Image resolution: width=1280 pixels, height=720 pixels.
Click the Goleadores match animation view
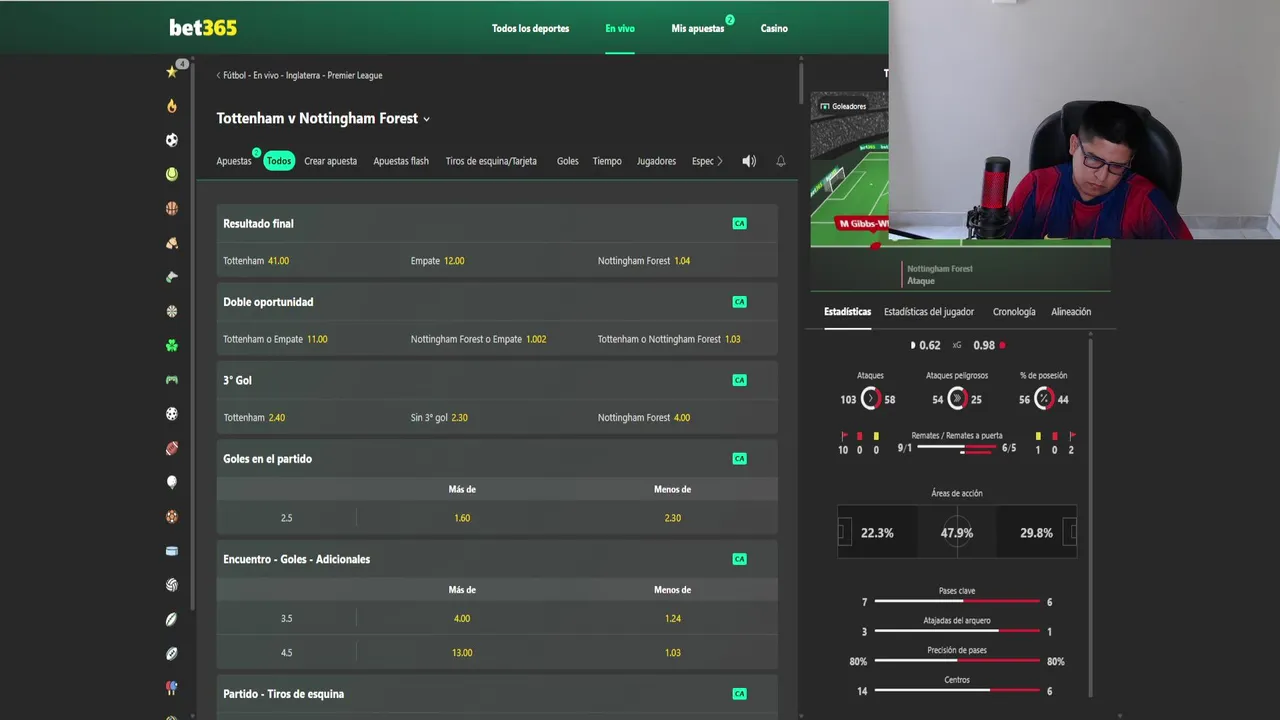(x=849, y=171)
